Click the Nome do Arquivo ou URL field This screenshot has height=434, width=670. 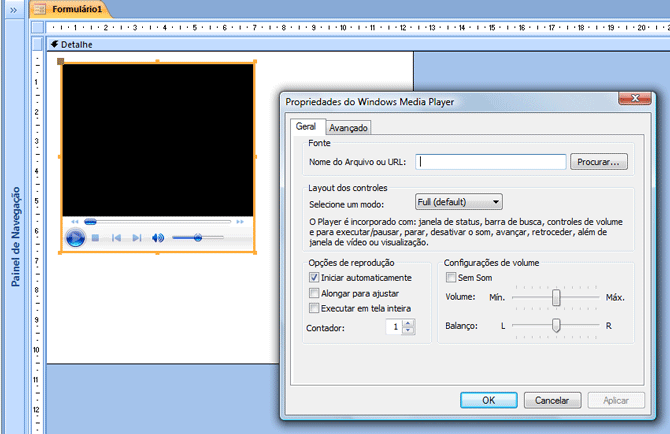coord(491,162)
